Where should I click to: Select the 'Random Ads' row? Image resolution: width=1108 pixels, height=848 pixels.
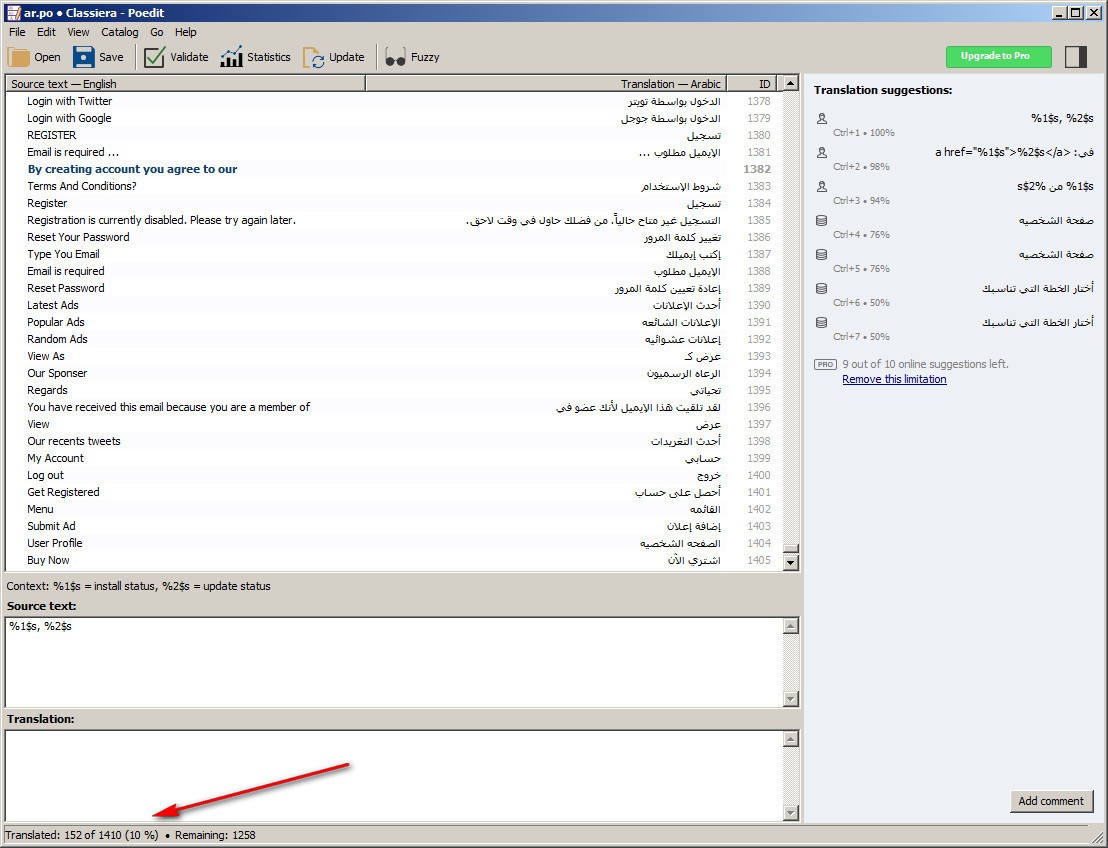pyautogui.click(x=393, y=339)
